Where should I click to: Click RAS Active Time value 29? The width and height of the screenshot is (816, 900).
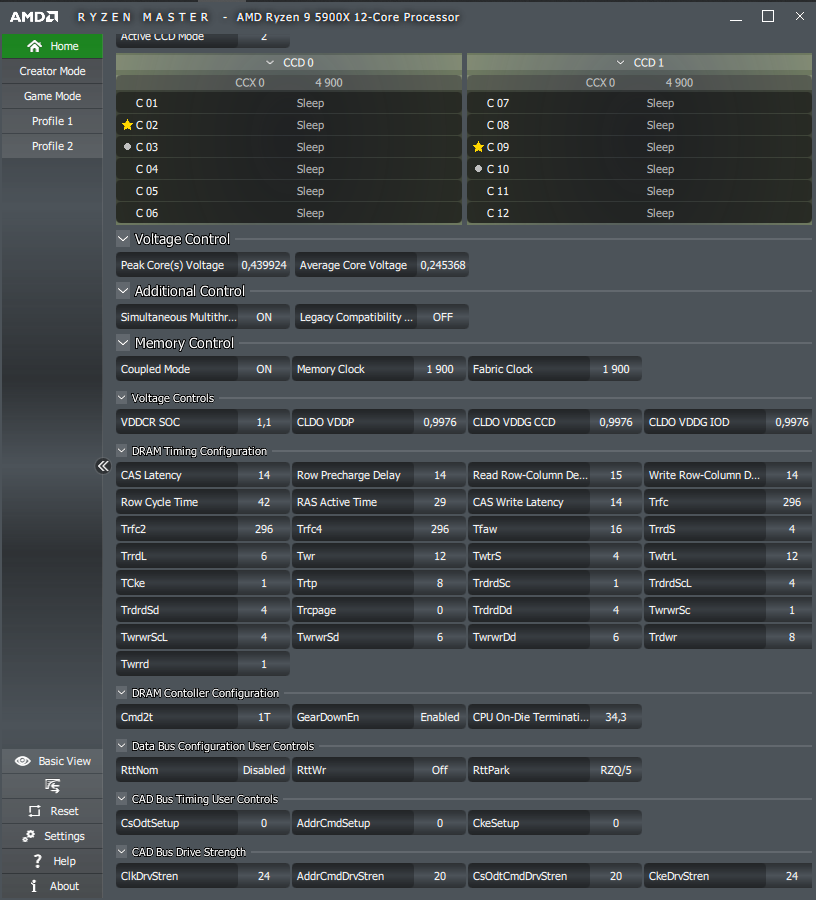tap(440, 502)
